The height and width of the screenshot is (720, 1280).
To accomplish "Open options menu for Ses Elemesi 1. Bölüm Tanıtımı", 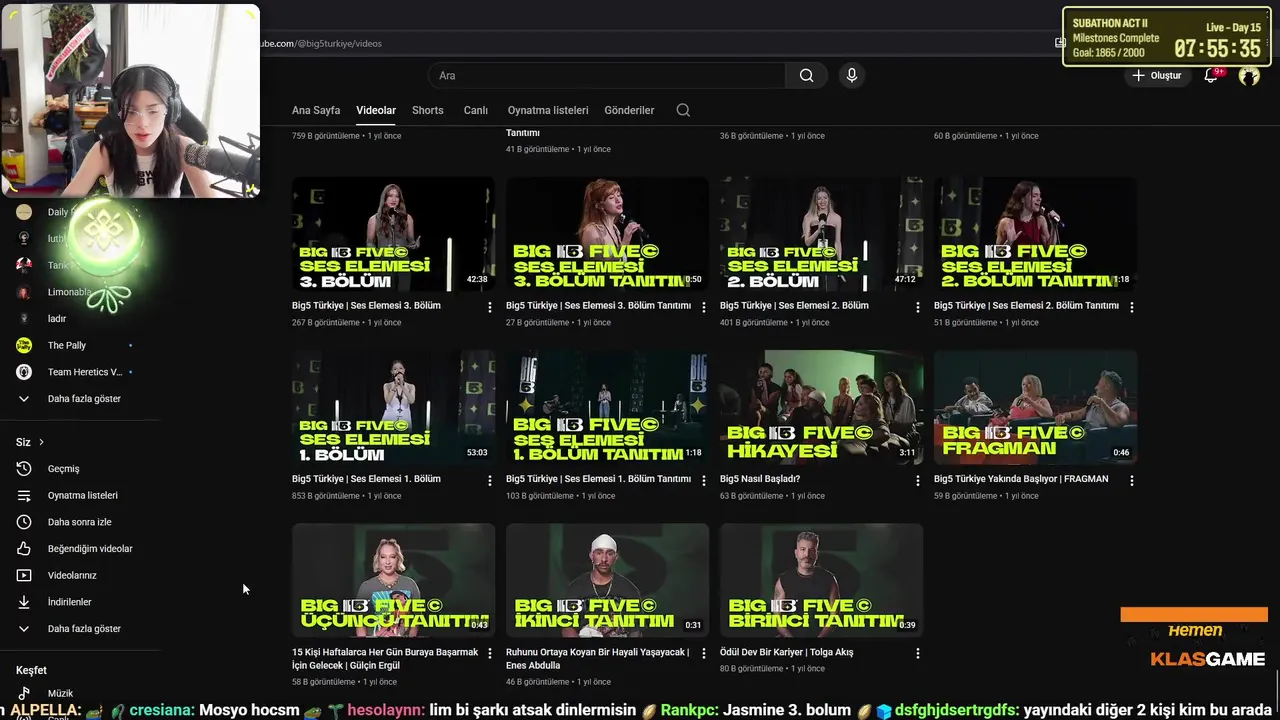I will pos(703,481).
